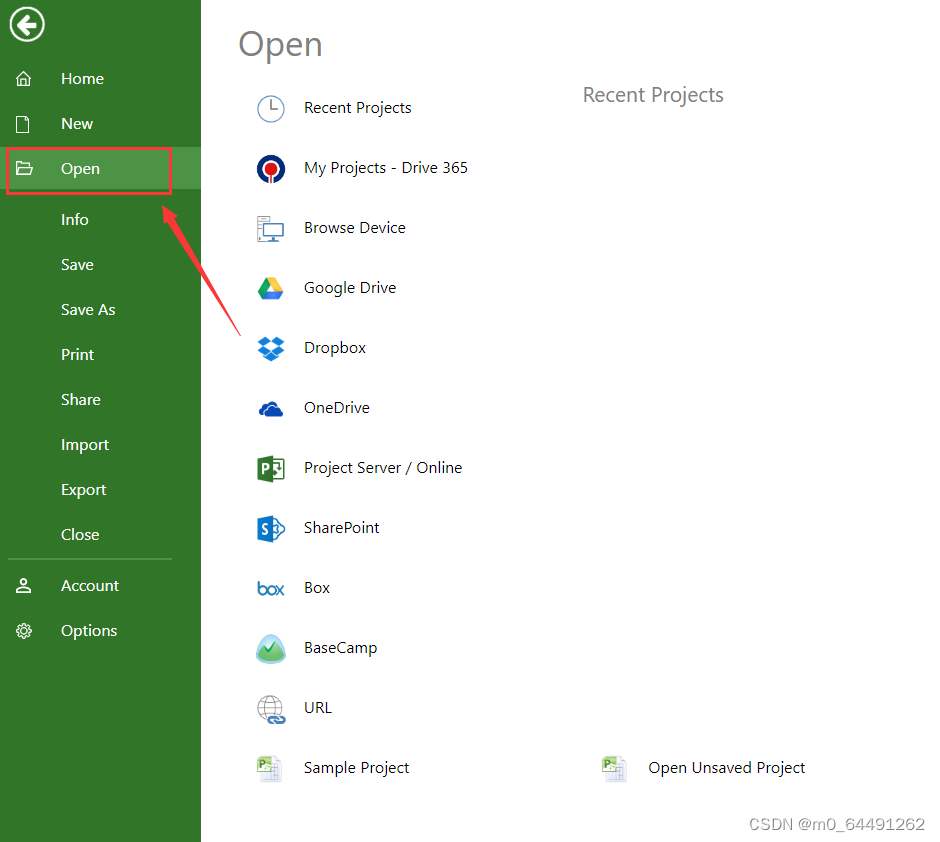940x842 pixels.
Task: Select Recent Projects location
Action: click(358, 108)
